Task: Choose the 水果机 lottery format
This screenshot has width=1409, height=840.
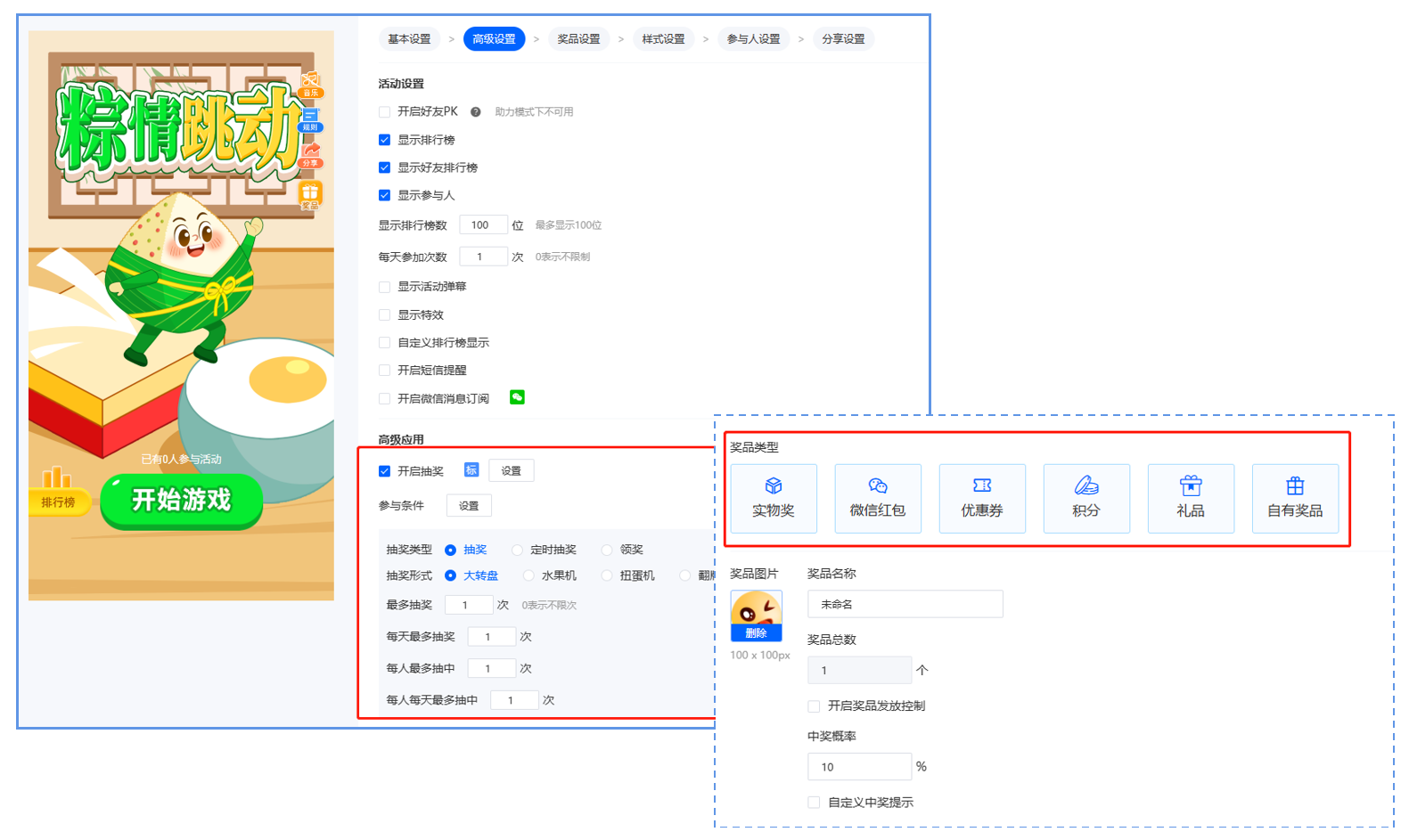Action: point(528,575)
